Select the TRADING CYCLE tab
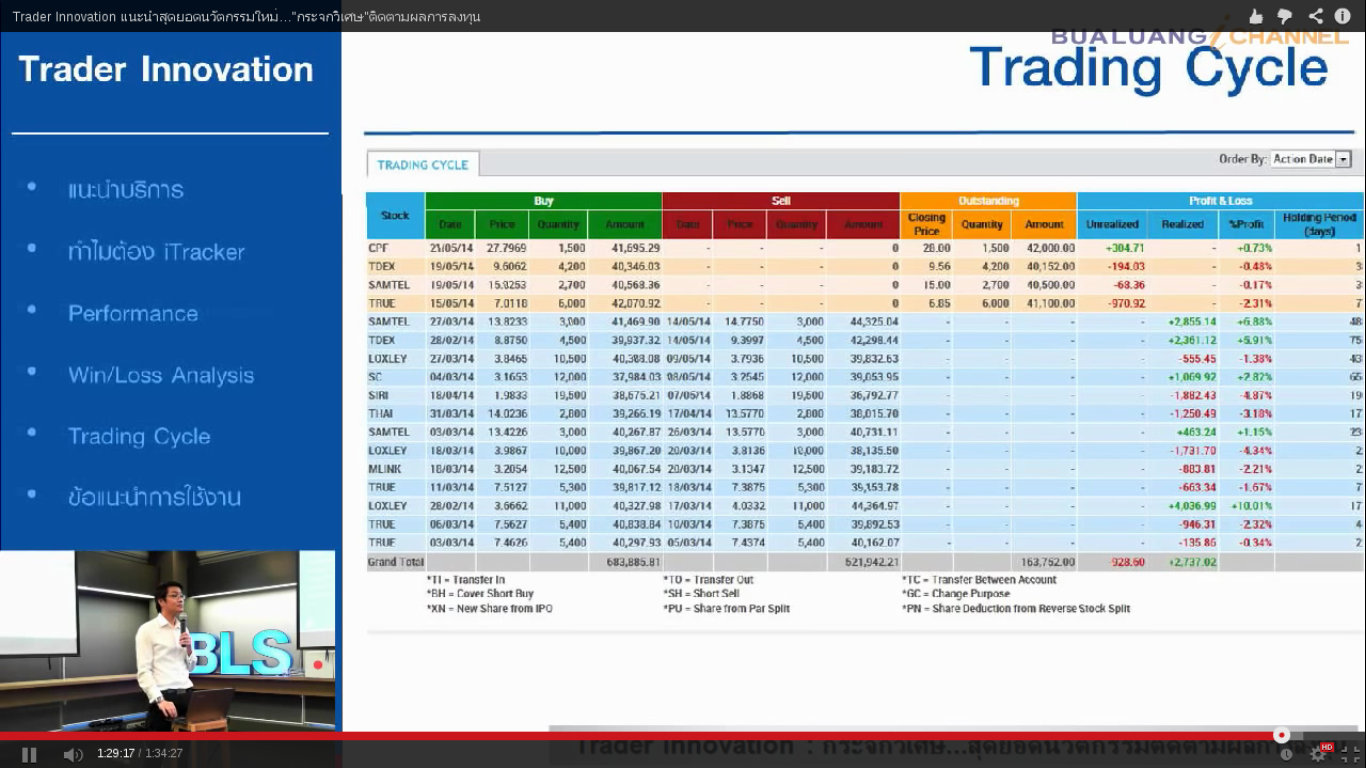This screenshot has height=768, width=1366. coord(423,165)
